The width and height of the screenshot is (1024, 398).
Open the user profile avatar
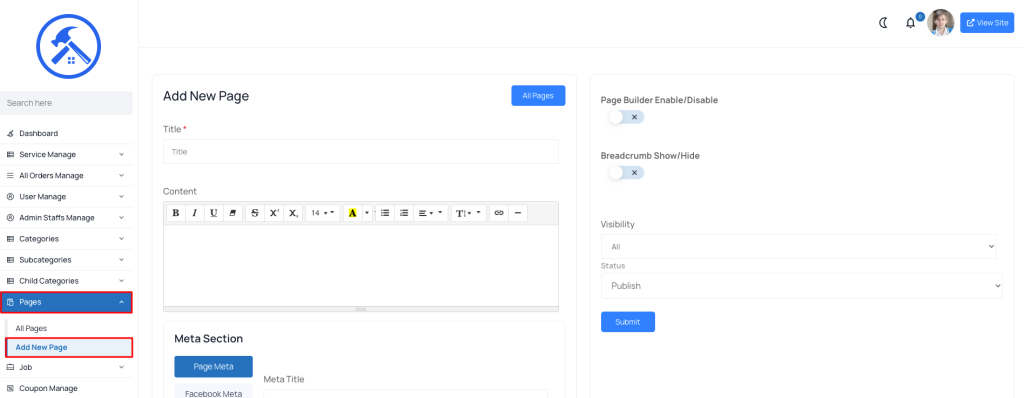[940, 22]
